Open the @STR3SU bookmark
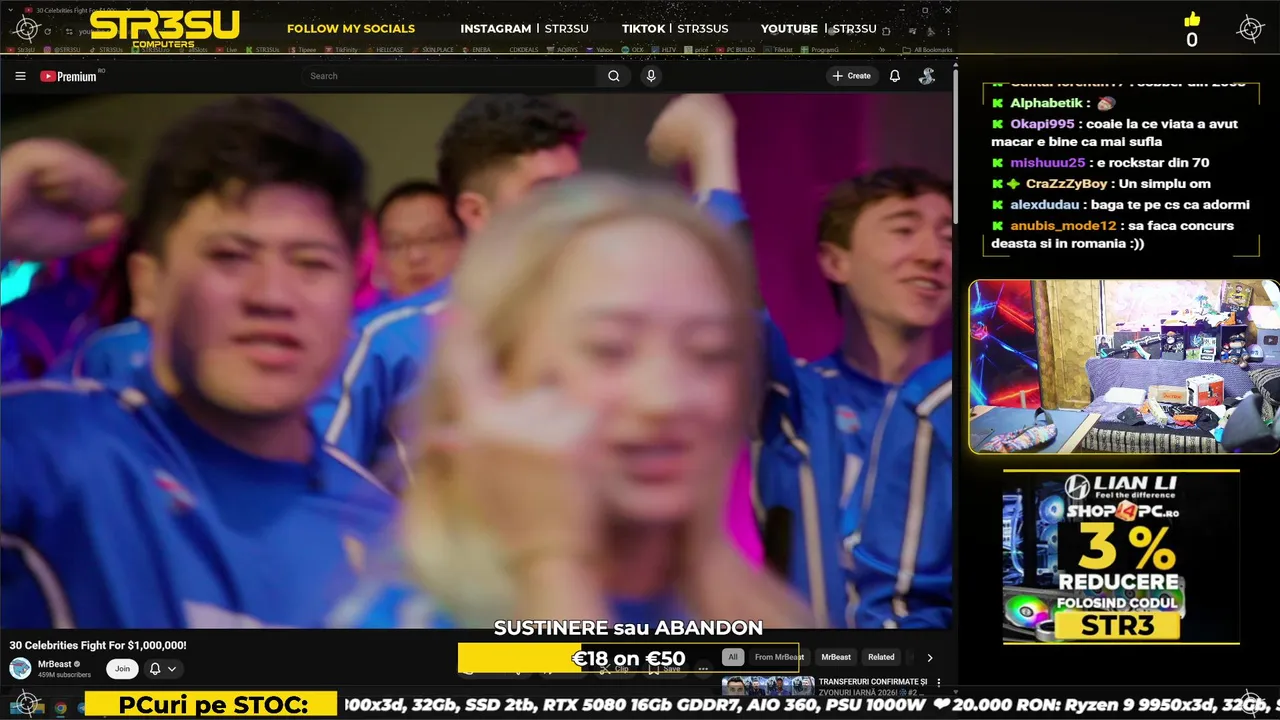1280x720 pixels. pos(61,49)
